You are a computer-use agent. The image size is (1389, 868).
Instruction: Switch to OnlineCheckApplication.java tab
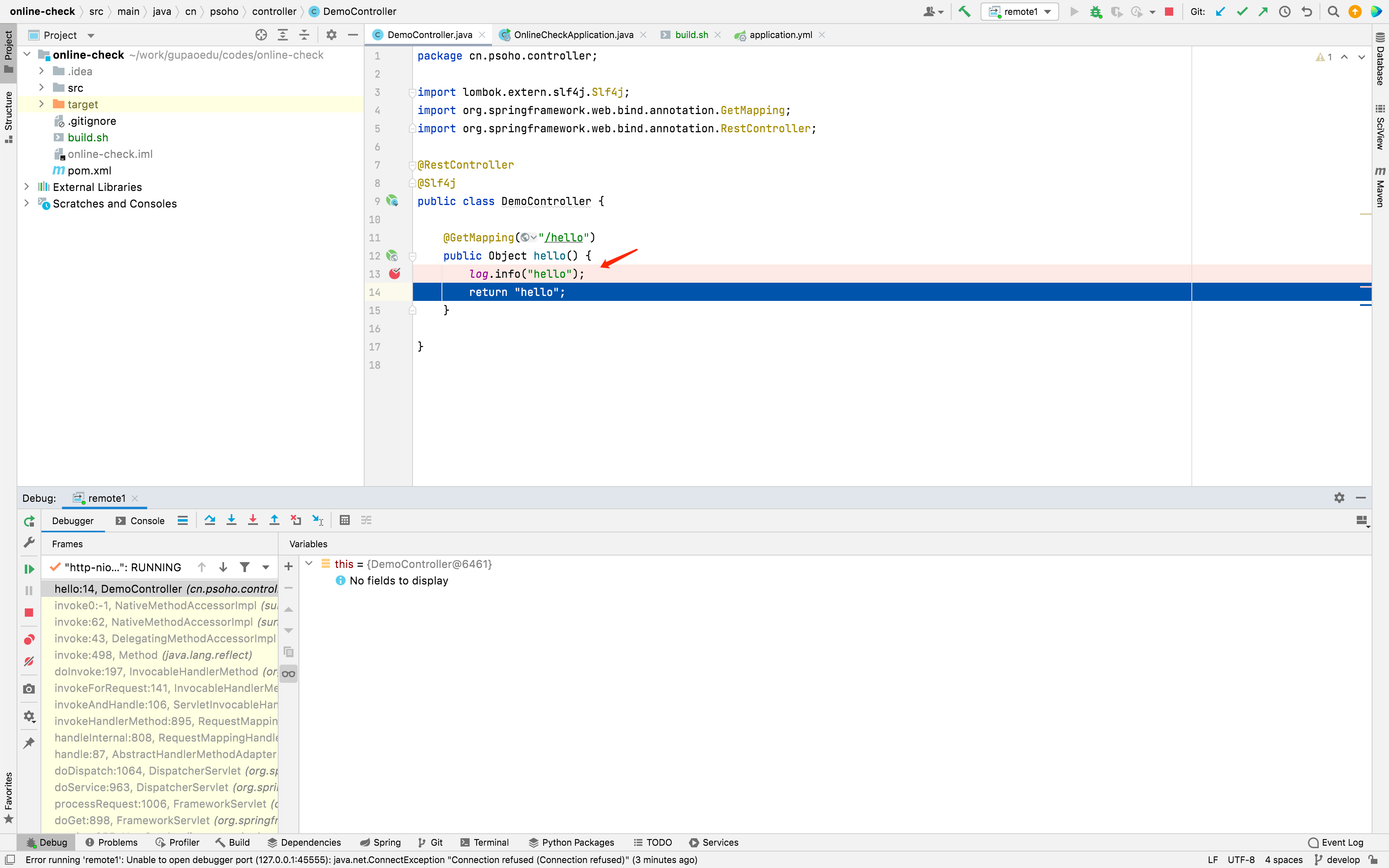(573, 35)
